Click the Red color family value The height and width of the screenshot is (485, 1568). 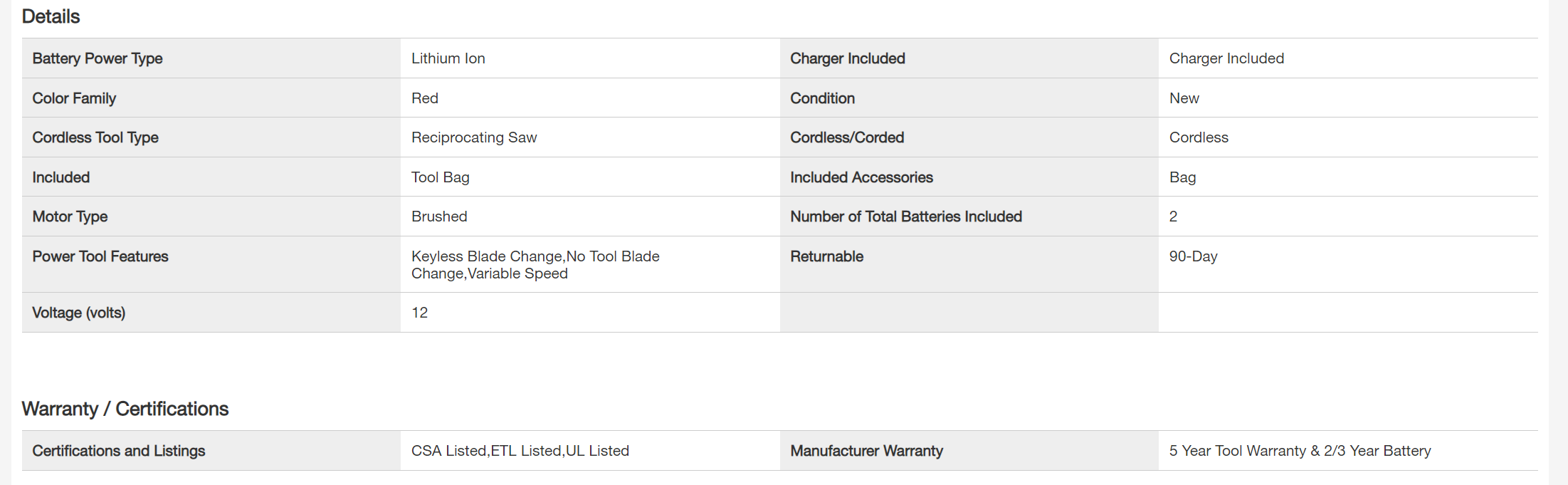pyautogui.click(x=424, y=98)
